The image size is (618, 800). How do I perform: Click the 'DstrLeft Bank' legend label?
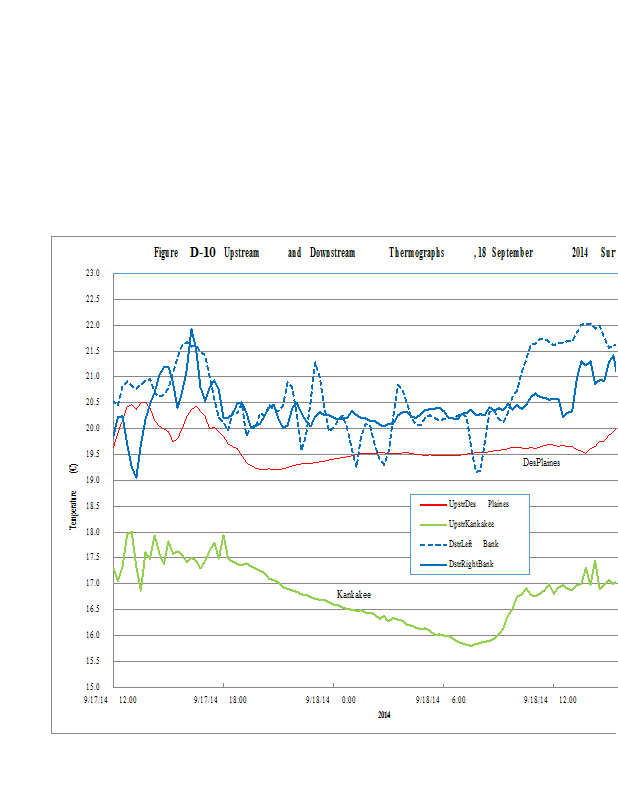click(x=473, y=544)
